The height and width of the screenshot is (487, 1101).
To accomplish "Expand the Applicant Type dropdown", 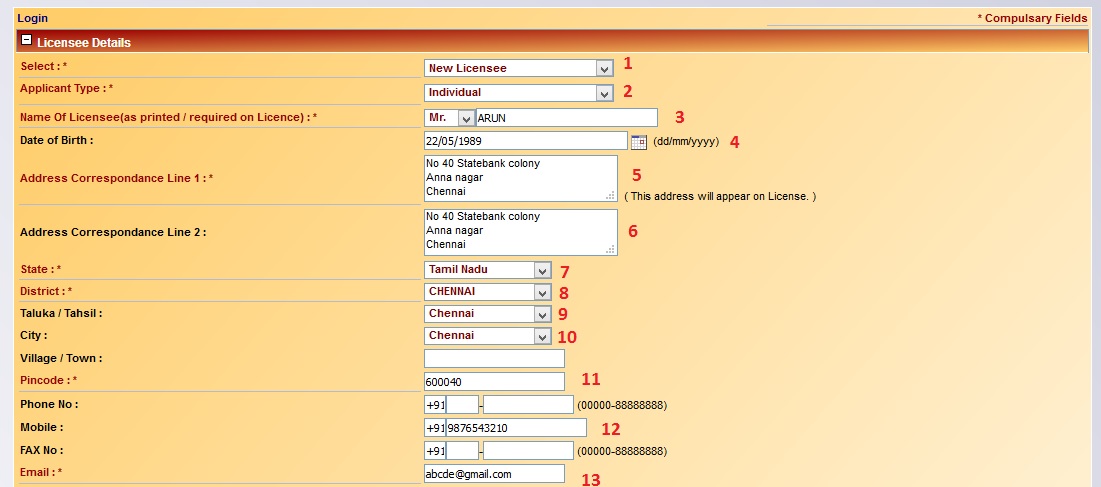I will [518, 93].
